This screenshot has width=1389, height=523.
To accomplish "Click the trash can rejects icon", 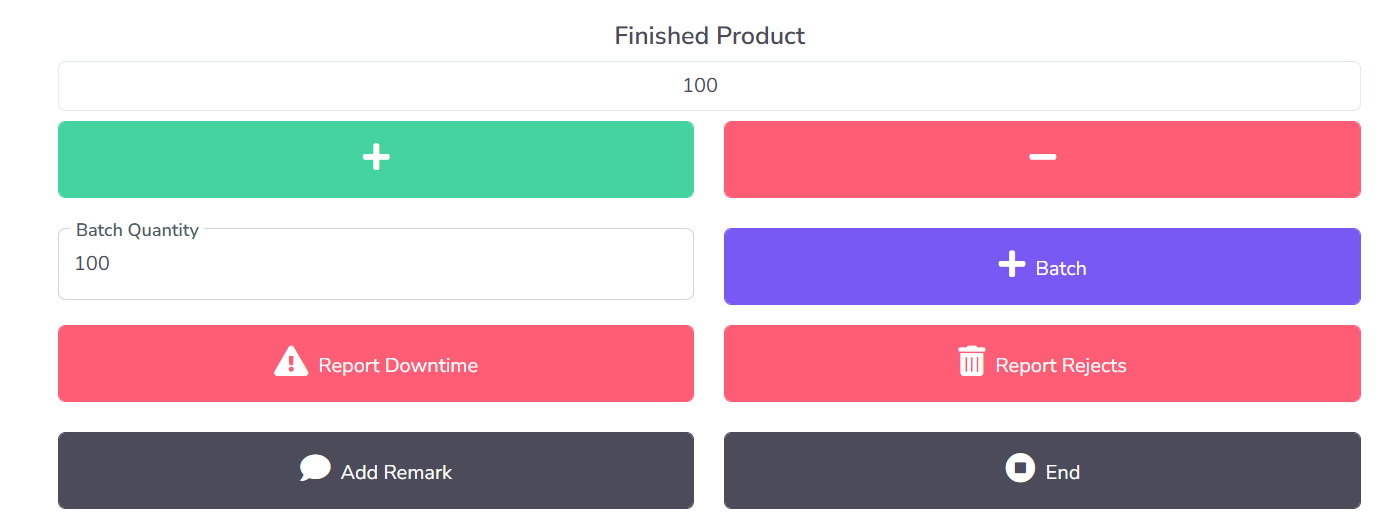I will 972,361.
